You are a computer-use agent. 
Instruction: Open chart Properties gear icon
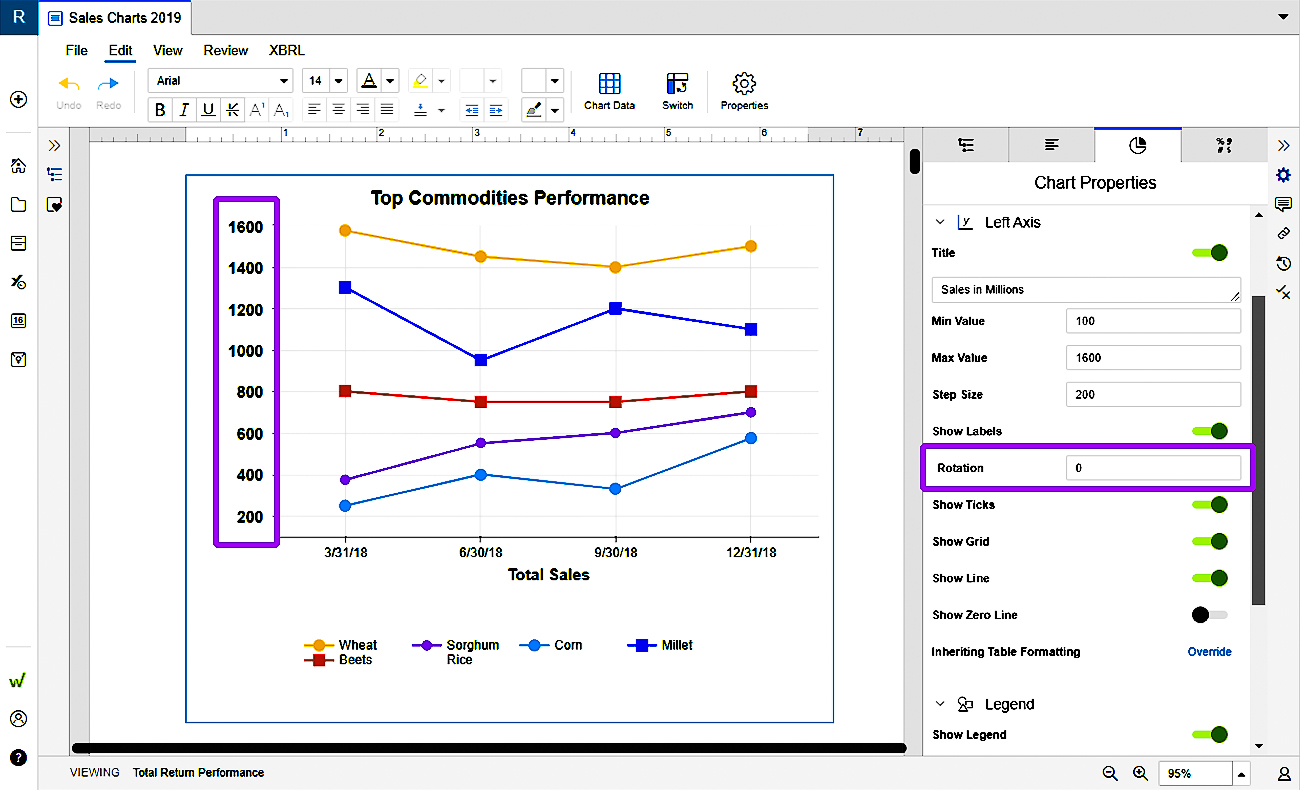[744, 90]
